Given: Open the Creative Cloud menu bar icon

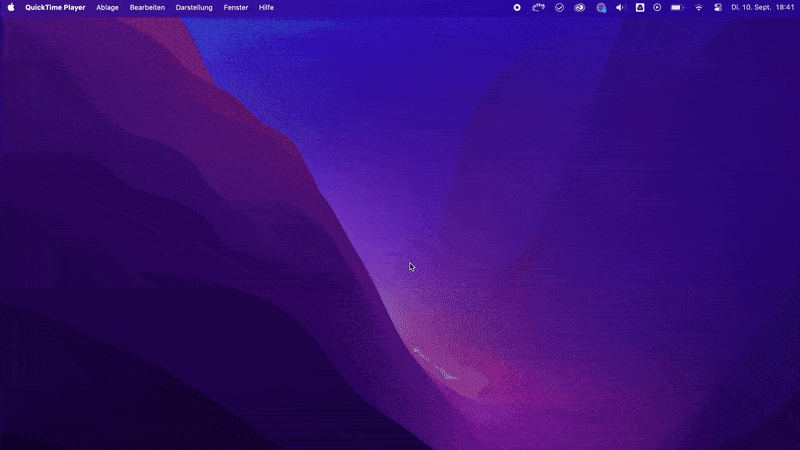Looking at the screenshot, I should [580, 7].
